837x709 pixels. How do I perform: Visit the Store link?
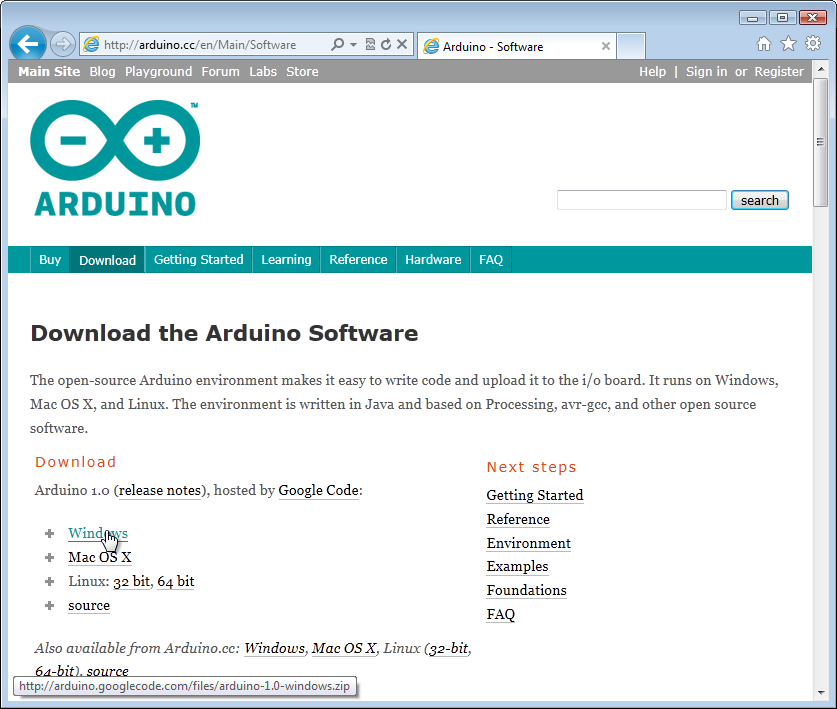click(302, 72)
